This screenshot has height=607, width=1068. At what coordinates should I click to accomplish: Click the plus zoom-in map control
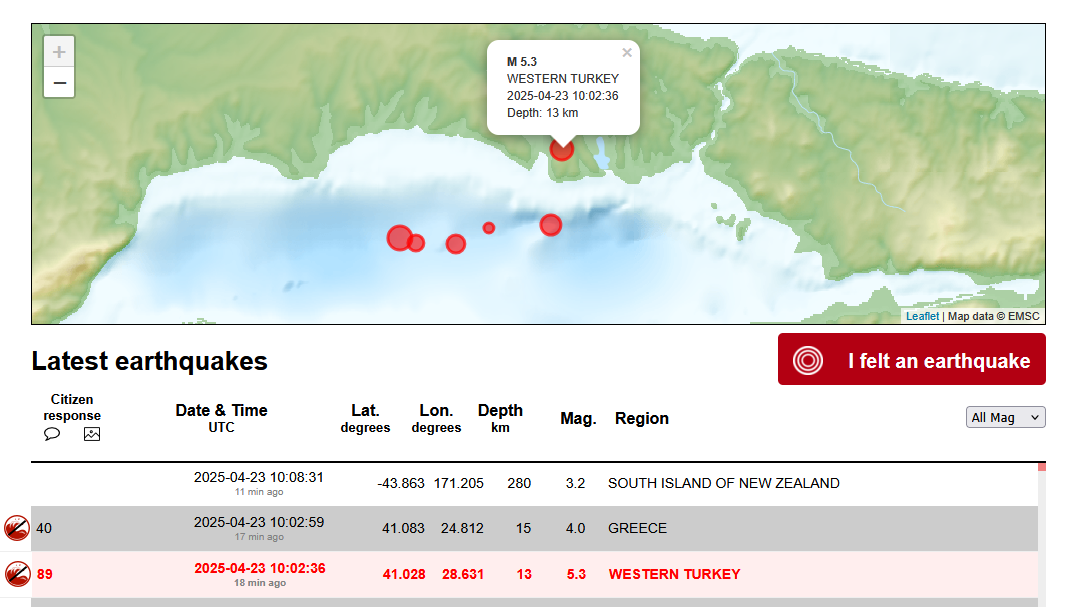point(59,52)
